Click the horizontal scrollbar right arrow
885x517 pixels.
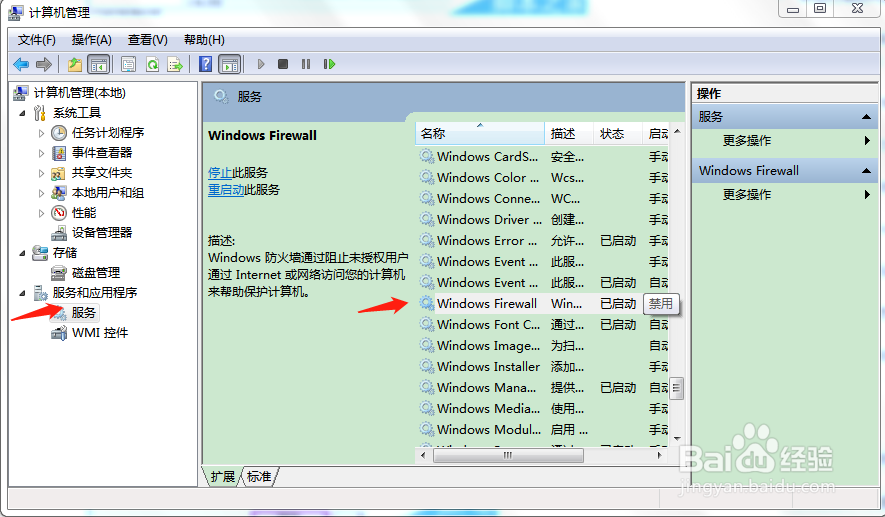click(x=660, y=455)
